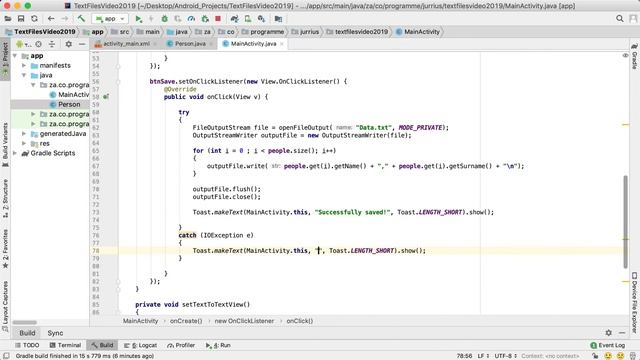Toggle the Build tool window button

tap(102, 345)
